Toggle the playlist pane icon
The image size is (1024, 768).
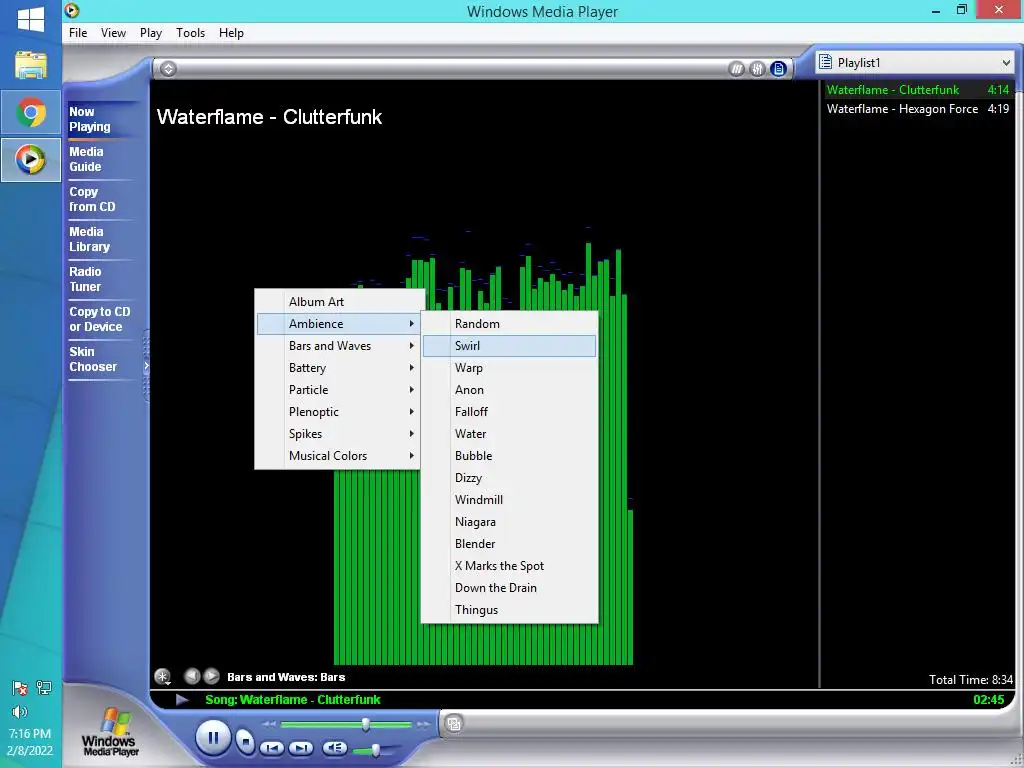click(778, 69)
